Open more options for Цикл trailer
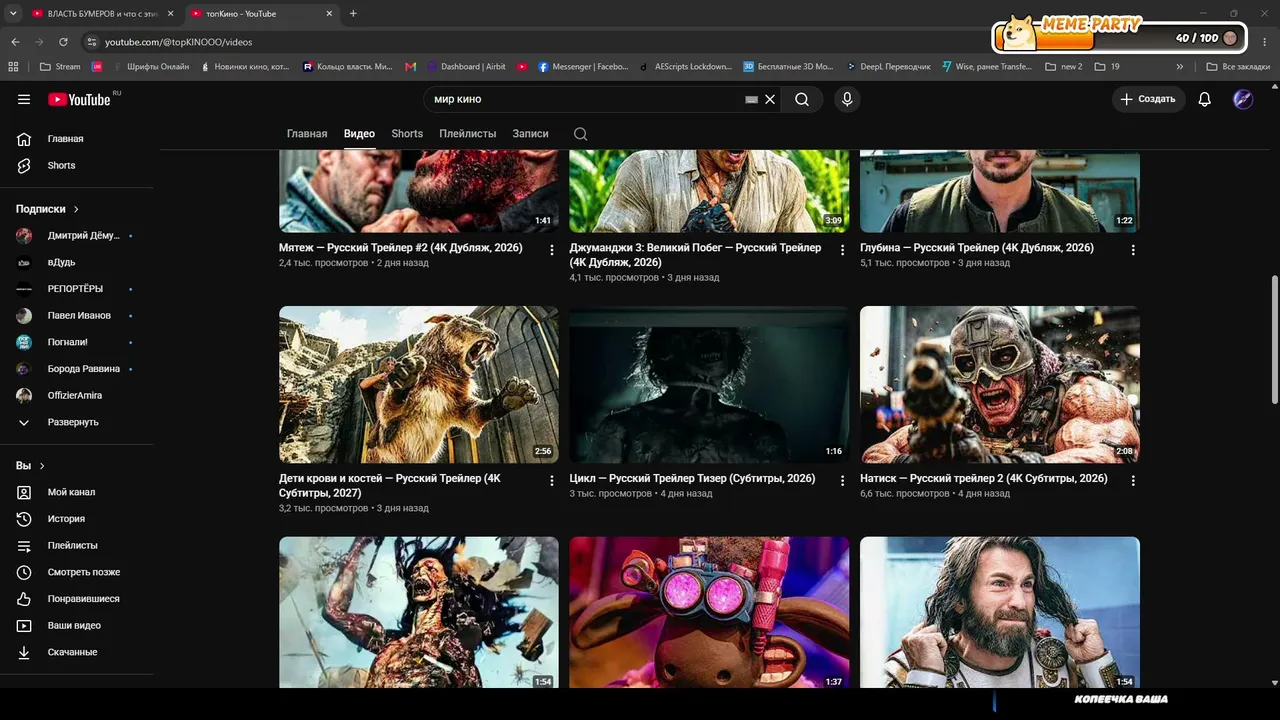 [842, 481]
